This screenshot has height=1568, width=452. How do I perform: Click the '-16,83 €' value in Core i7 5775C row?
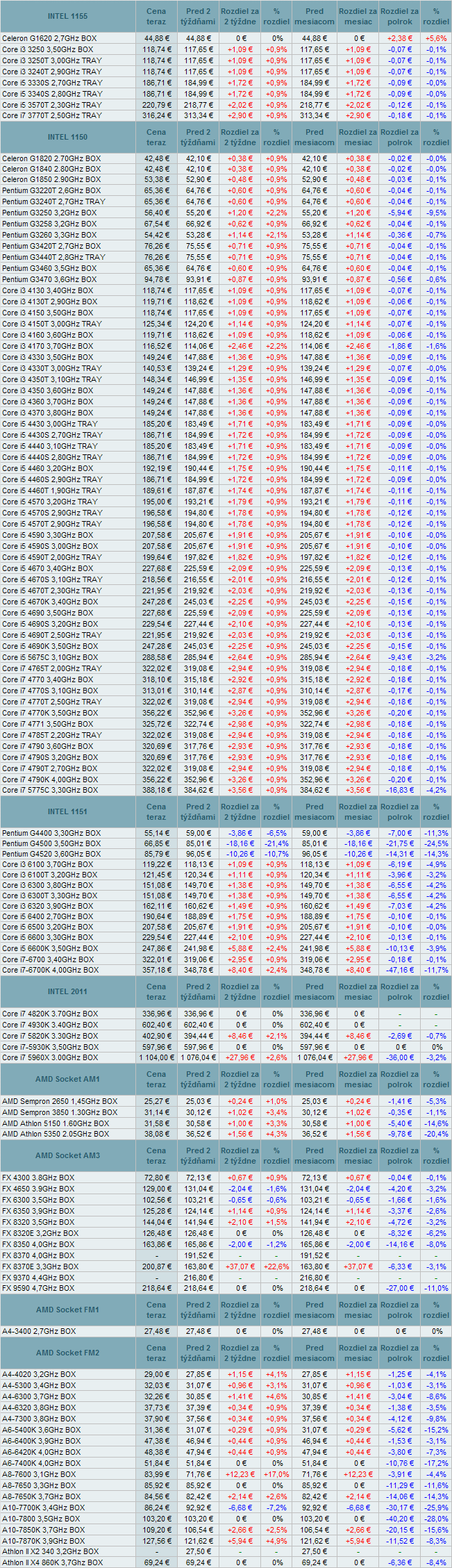click(x=400, y=791)
